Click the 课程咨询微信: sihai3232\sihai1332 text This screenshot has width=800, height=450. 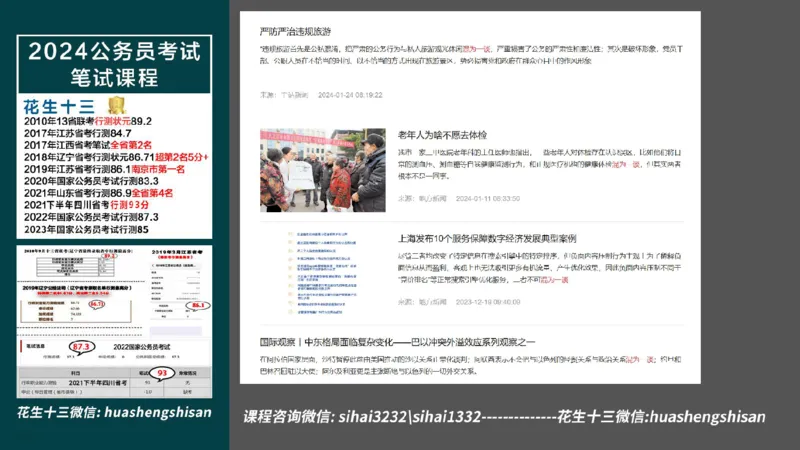(x=362, y=417)
